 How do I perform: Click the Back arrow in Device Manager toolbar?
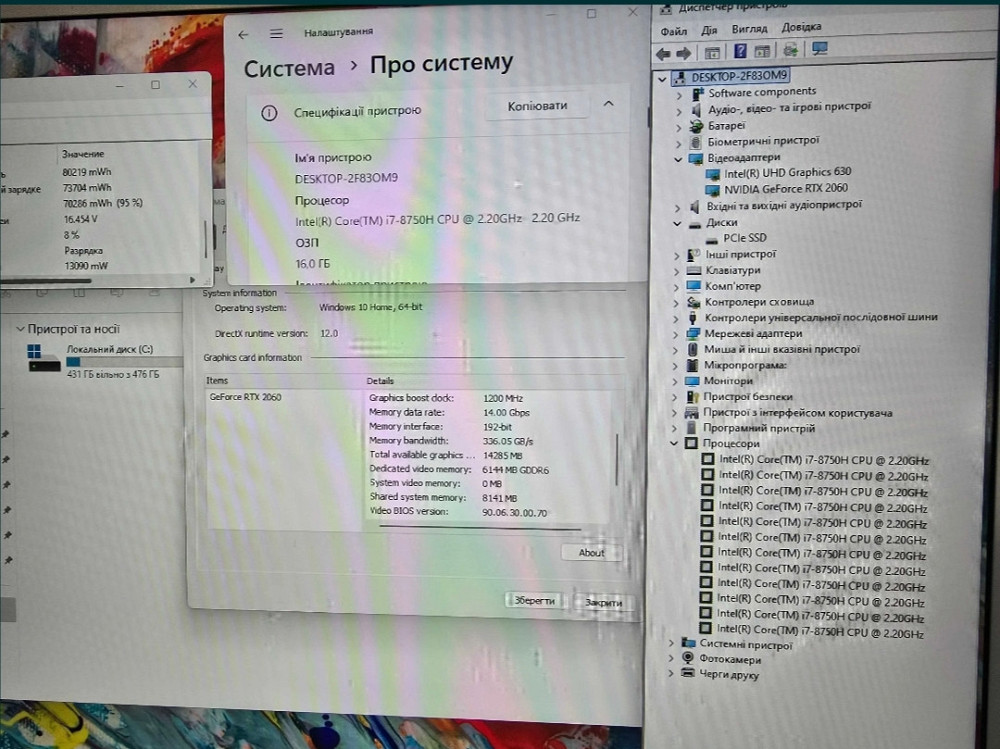(x=663, y=51)
